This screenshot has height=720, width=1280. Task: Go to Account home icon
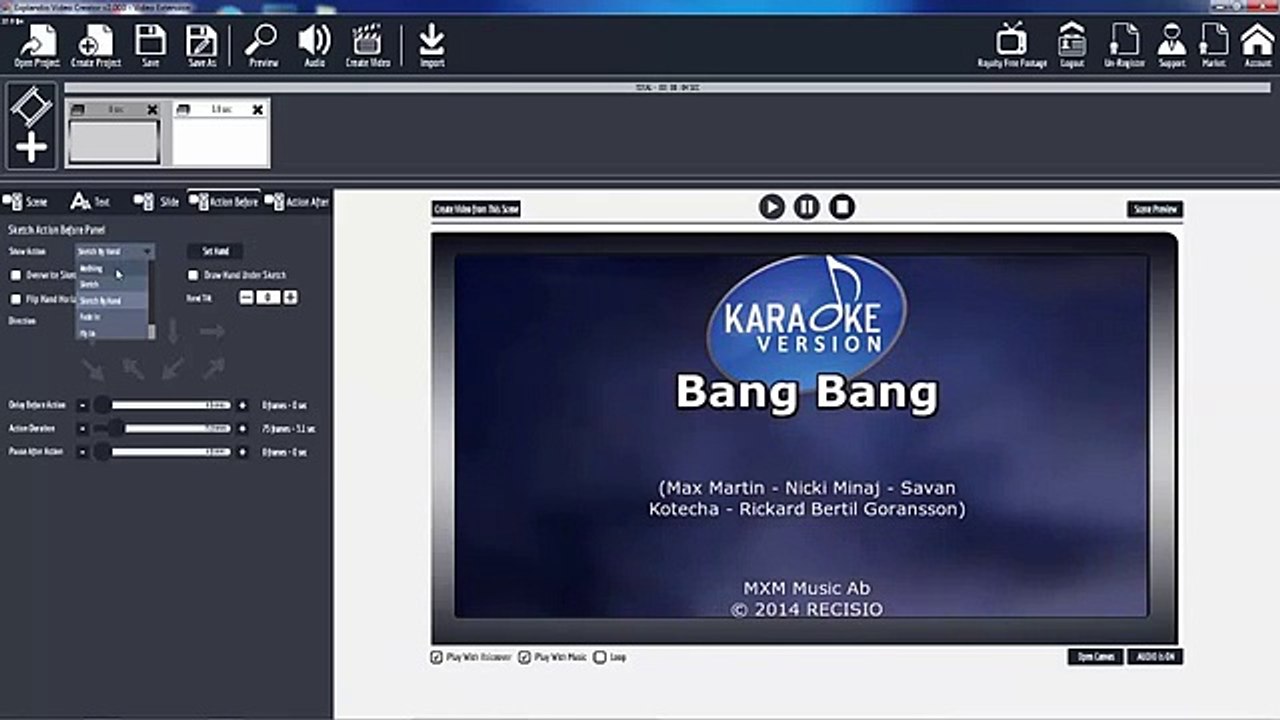1257,46
